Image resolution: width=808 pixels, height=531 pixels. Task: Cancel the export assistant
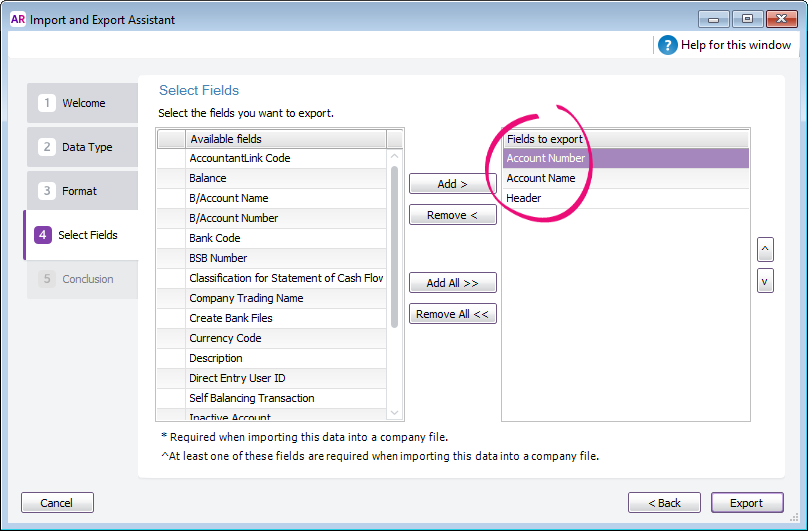[57, 503]
